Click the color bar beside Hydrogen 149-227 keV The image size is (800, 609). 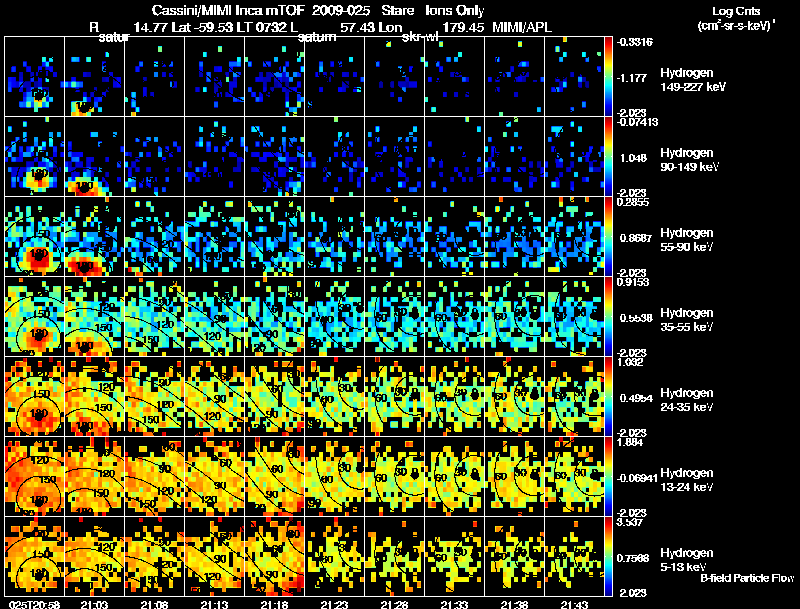point(608,77)
